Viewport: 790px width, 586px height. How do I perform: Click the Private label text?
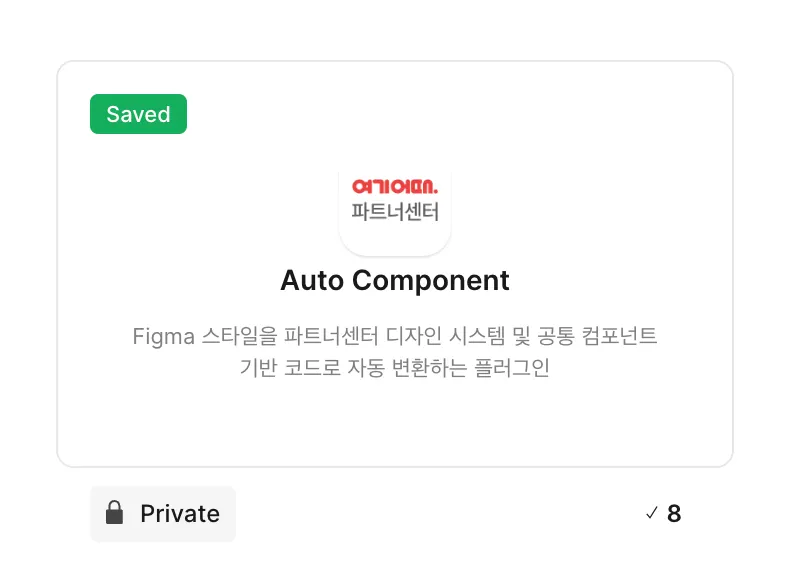coord(180,514)
